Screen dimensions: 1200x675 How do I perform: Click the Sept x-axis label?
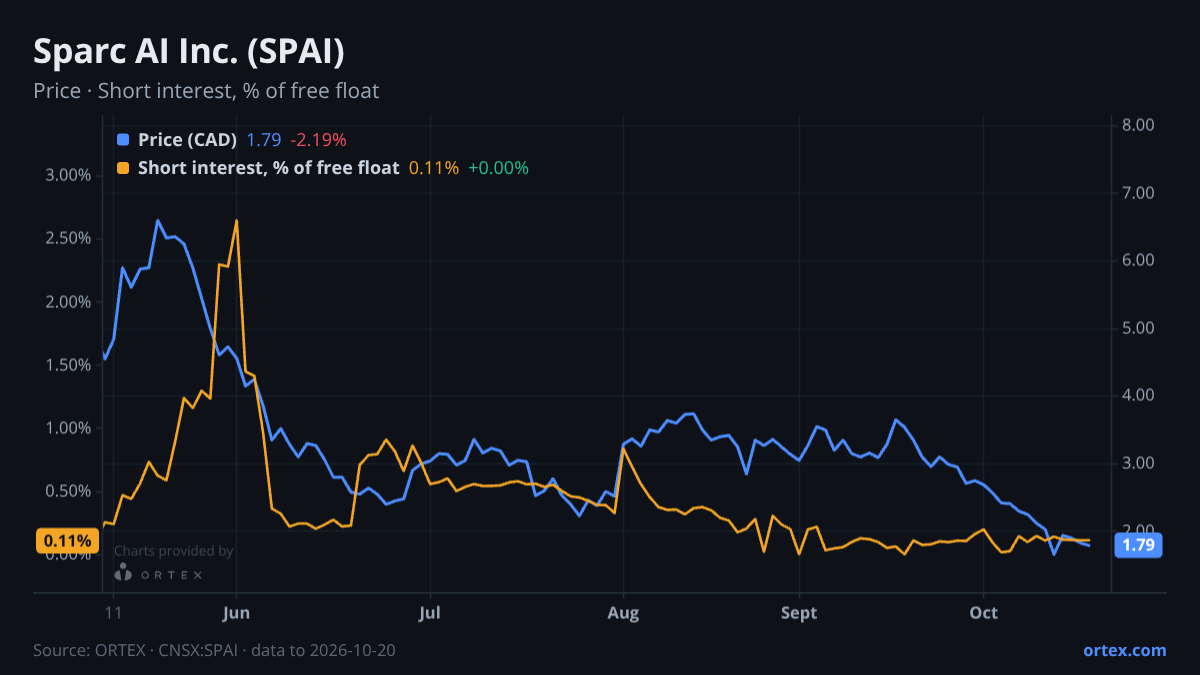[x=798, y=613]
